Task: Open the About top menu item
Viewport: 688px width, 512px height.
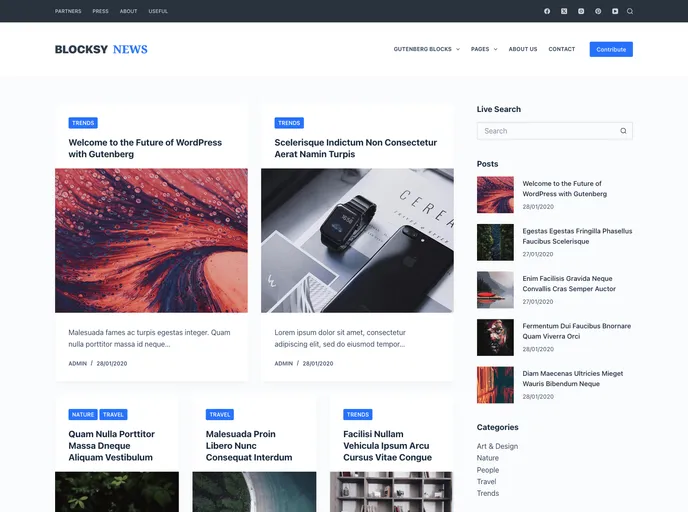Action: point(129,11)
